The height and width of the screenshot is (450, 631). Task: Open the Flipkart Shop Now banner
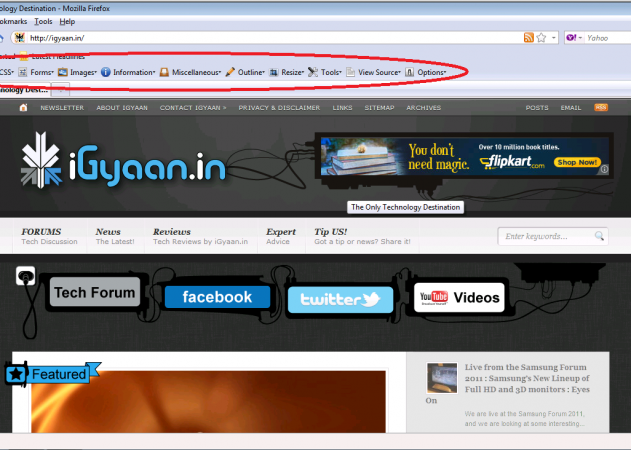(577, 162)
